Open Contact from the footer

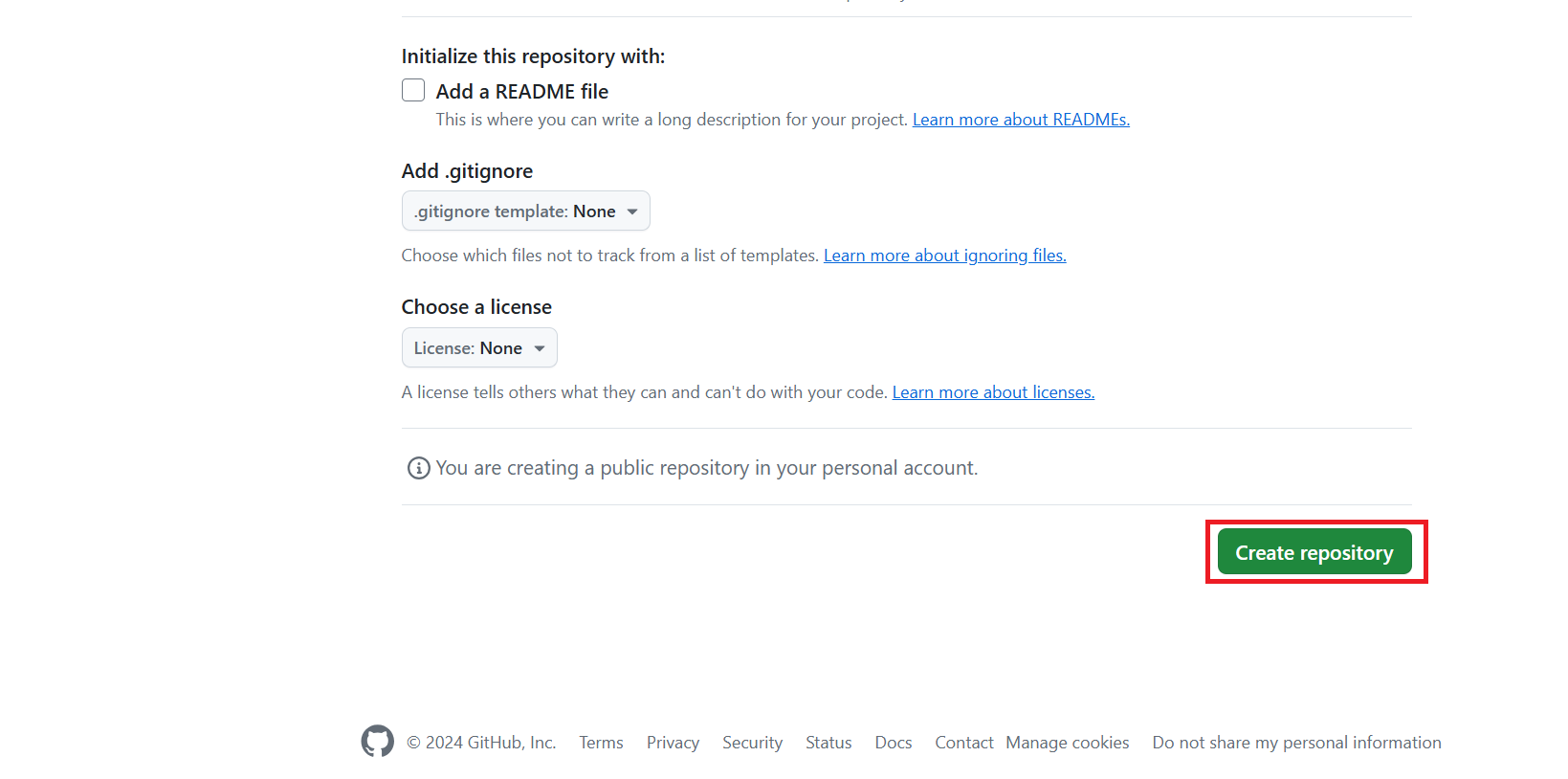pos(963,742)
